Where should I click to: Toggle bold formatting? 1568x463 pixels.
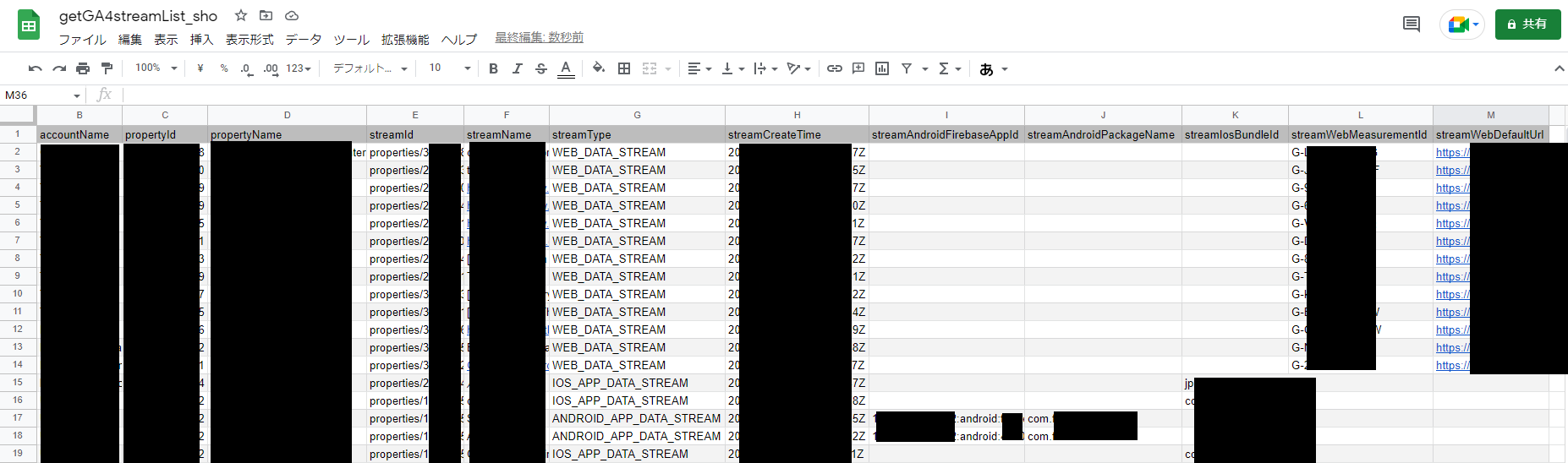[493, 68]
